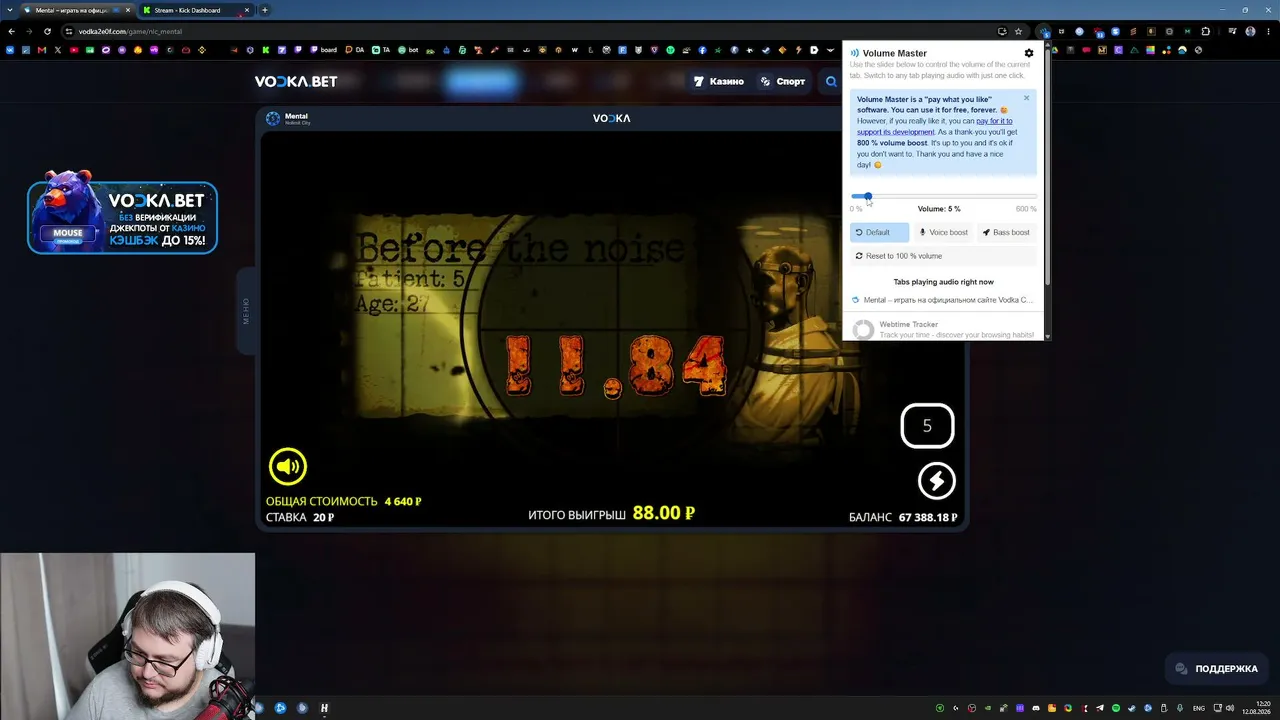The width and height of the screenshot is (1280, 720).
Task: Open the ПОДДЕРЖКА support chat
Action: click(x=1217, y=668)
